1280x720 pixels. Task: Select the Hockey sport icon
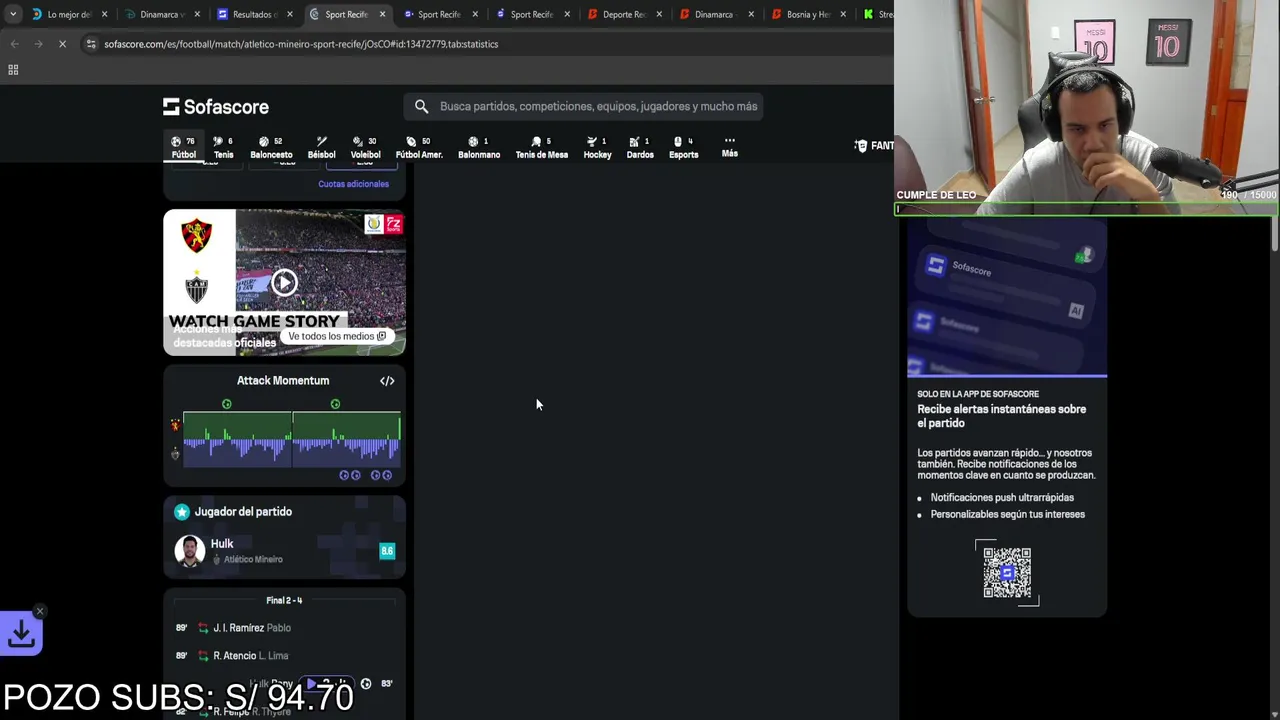[597, 147]
